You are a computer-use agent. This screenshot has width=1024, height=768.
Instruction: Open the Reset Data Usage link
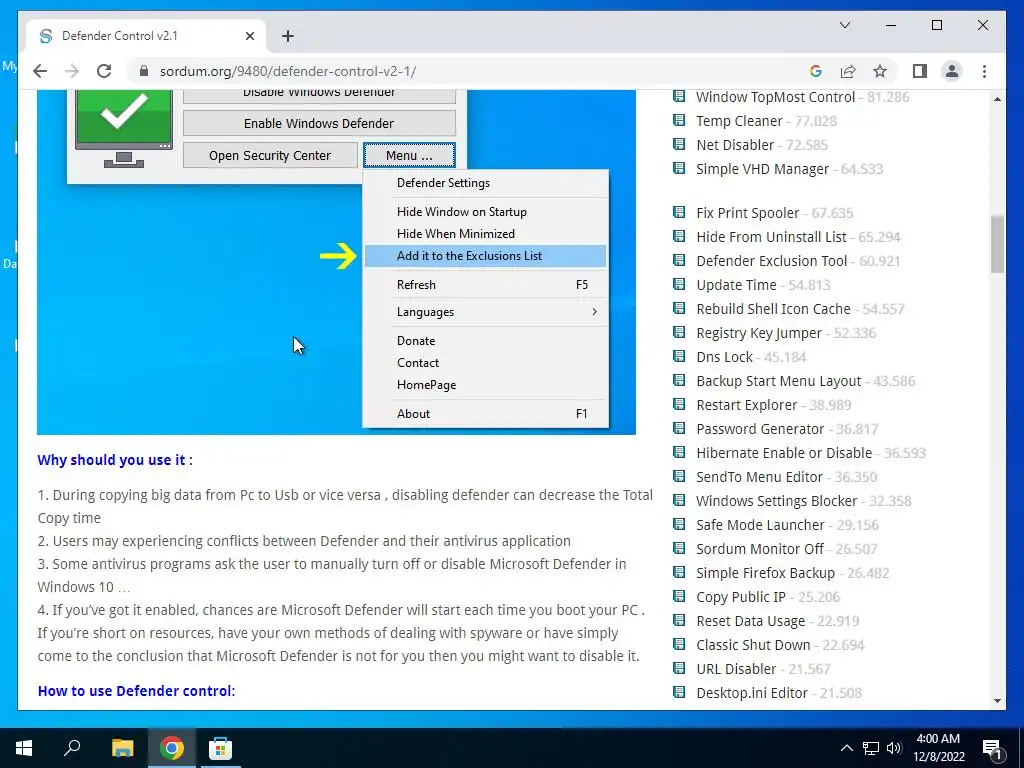pos(750,621)
